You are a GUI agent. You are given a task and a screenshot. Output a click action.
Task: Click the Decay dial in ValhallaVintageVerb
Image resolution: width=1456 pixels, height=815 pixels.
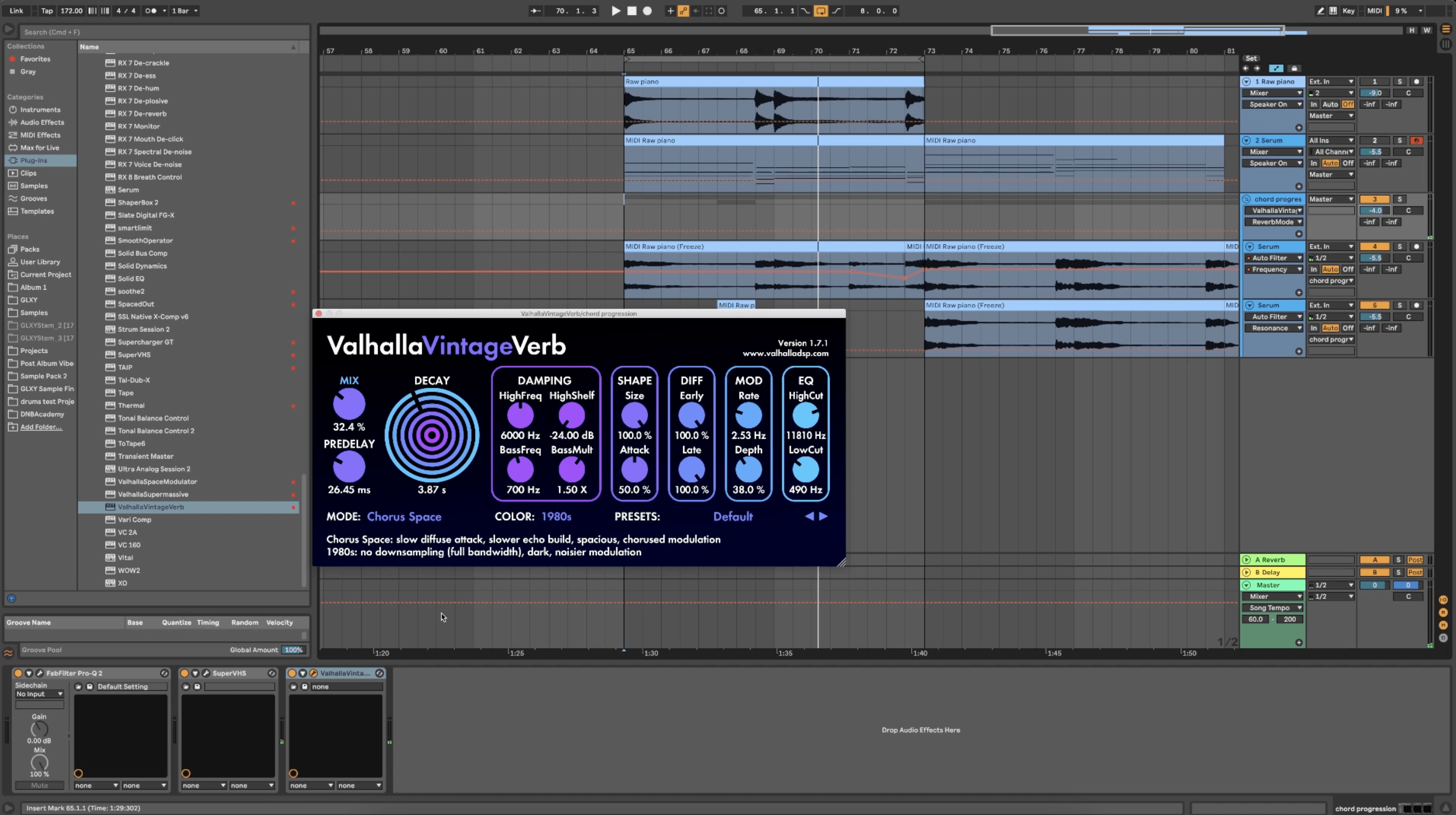tap(432, 435)
